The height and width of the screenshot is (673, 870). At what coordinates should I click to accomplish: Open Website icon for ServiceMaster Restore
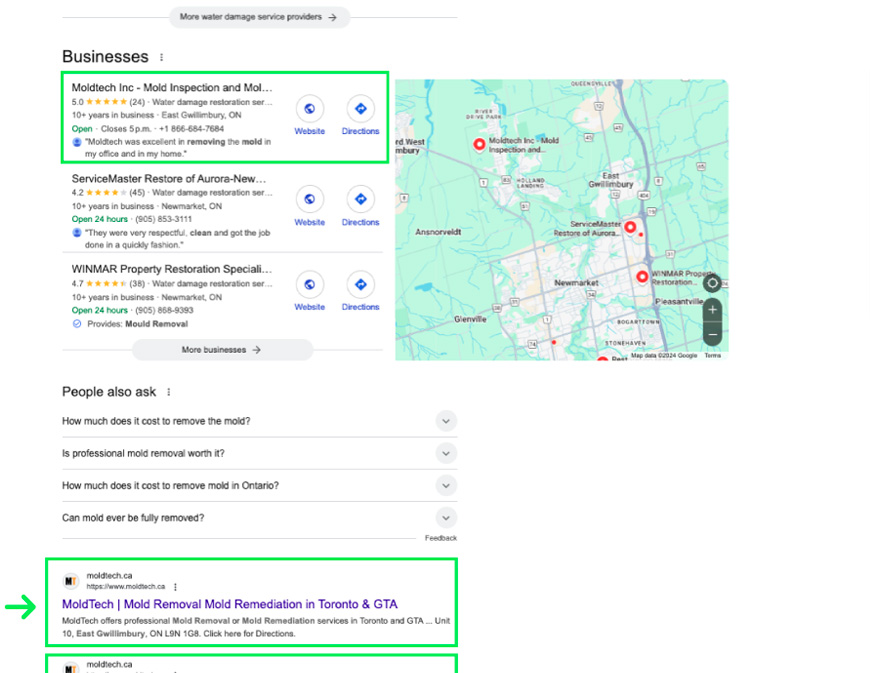pos(309,199)
